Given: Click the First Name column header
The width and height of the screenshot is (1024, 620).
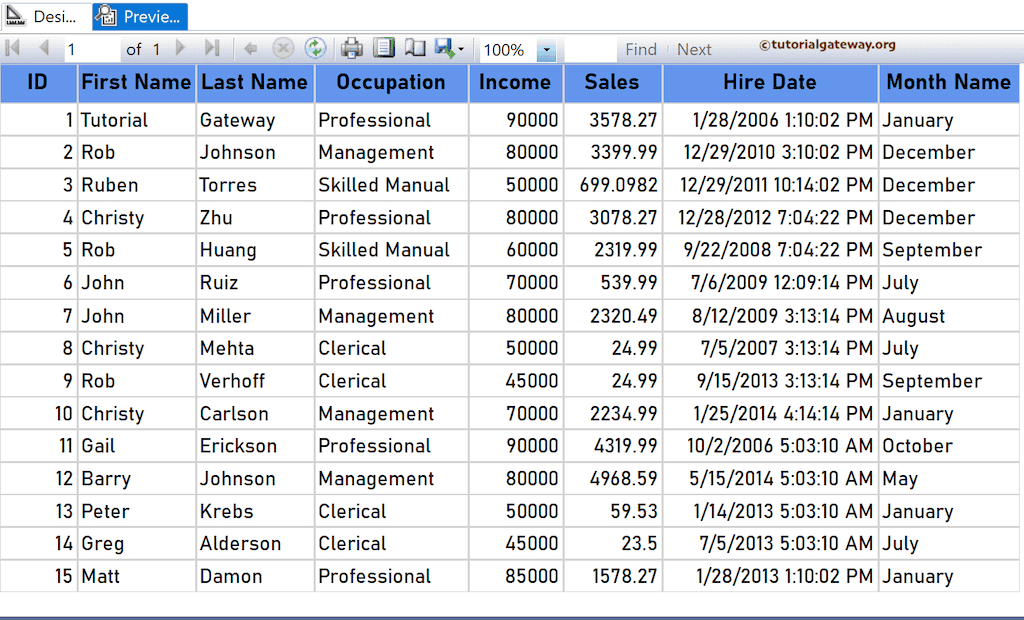Looking at the screenshot, I should (136, 83).
